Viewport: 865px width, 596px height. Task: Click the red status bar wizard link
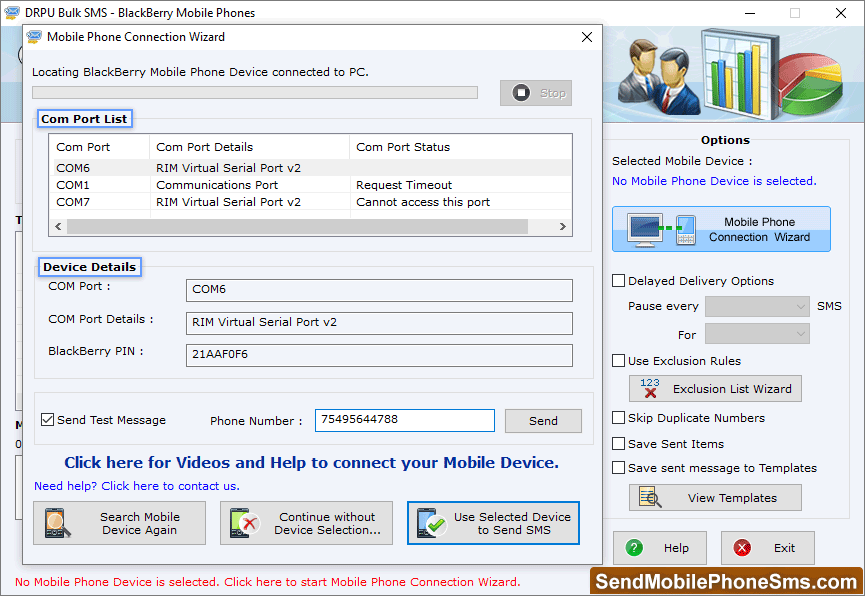coord(268,582)
